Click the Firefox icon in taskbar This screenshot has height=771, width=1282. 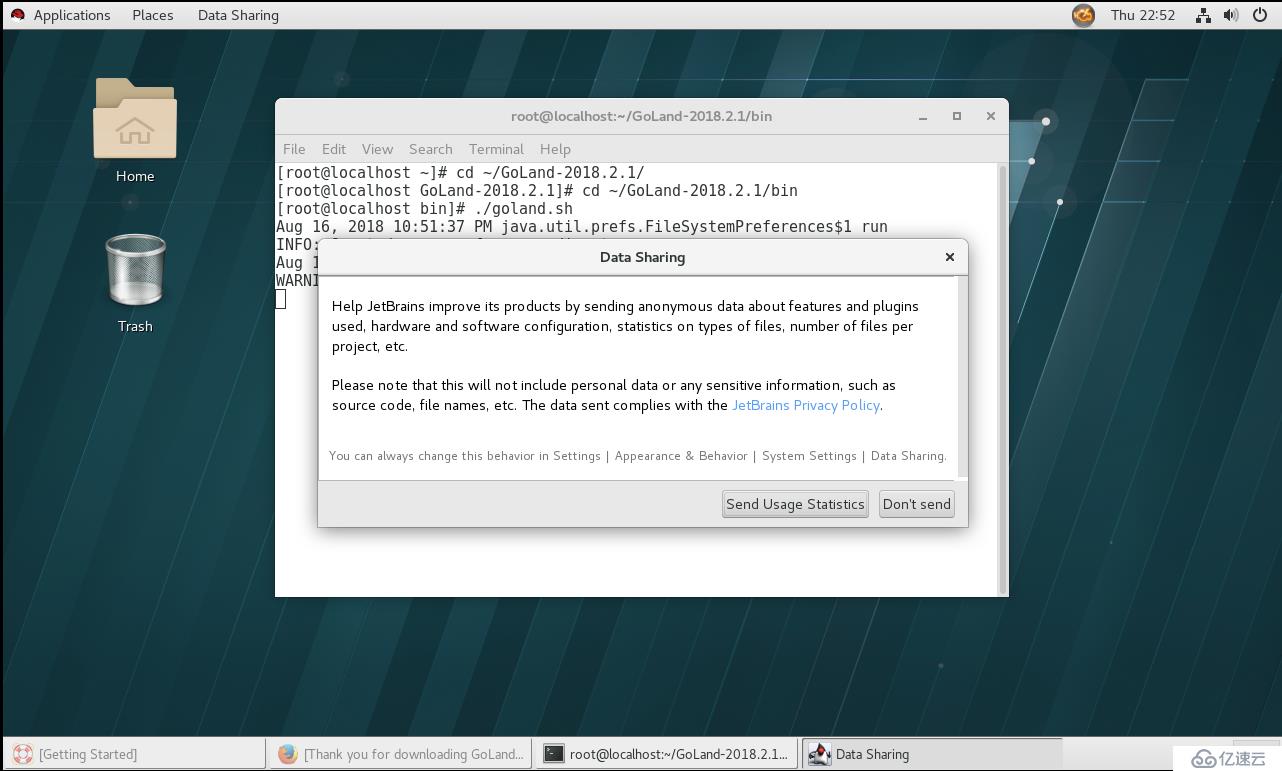[288, 754]
